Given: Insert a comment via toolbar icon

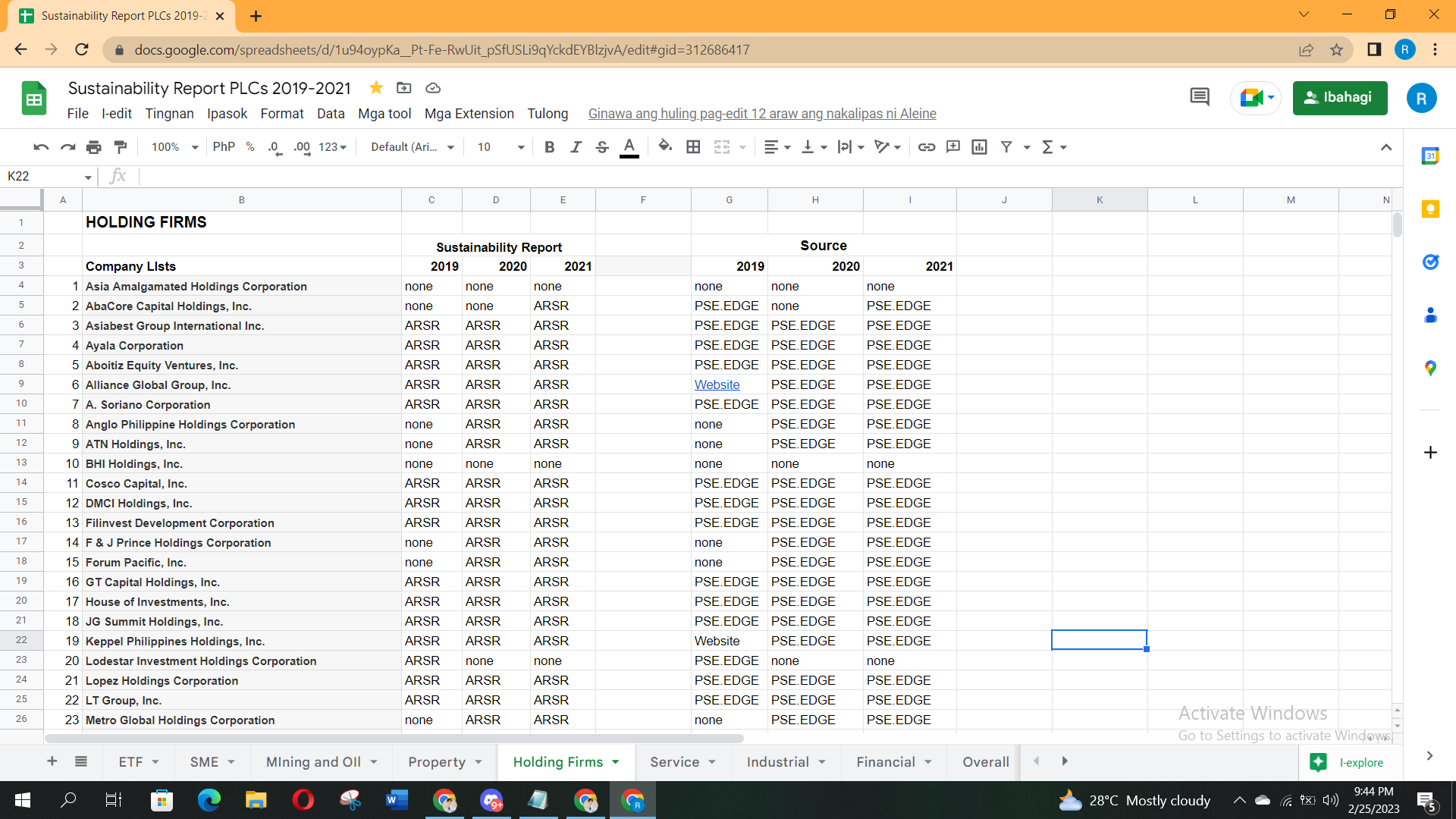Looking at the screenshot, I should point(953,147).
